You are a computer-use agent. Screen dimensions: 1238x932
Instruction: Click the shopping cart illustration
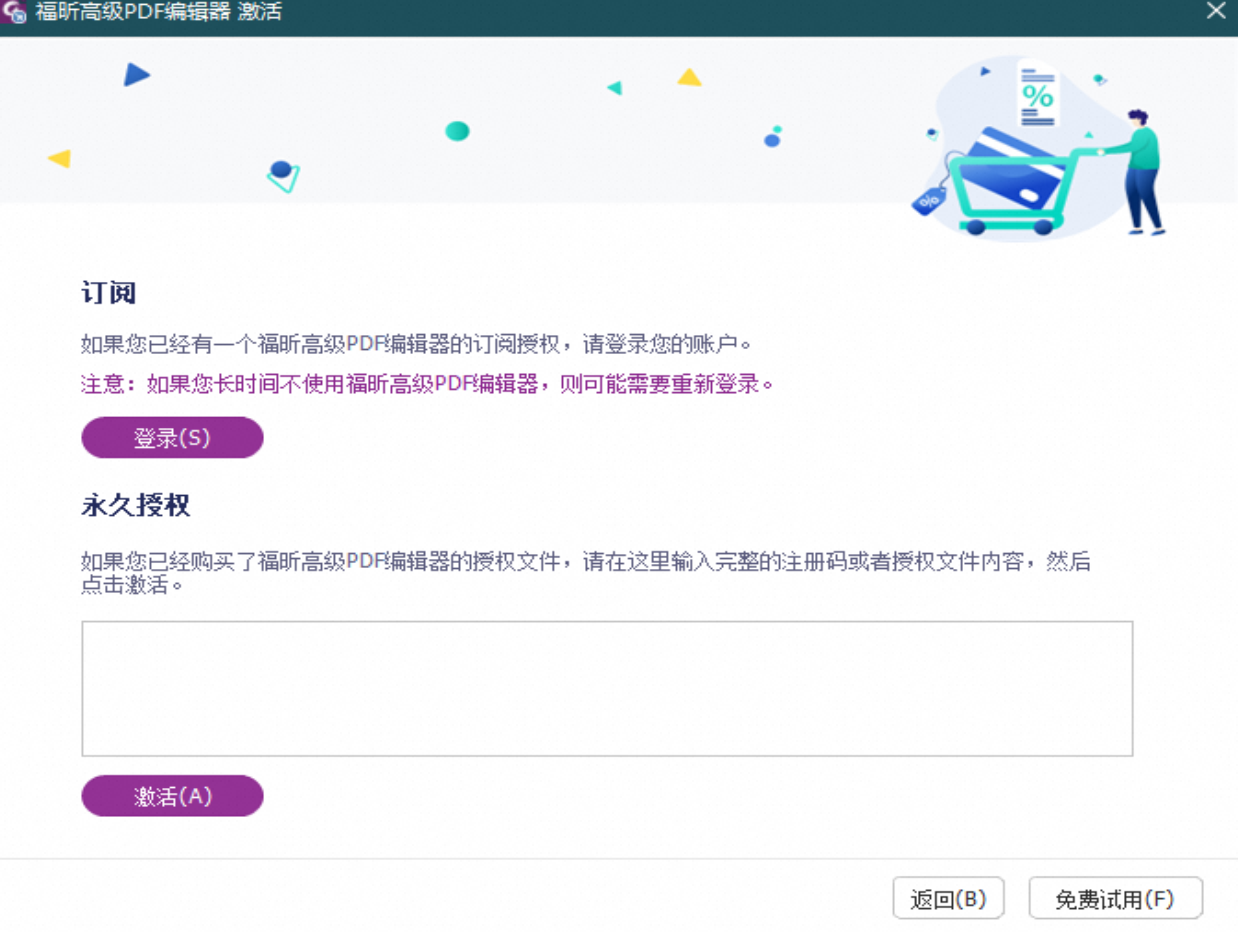click(x=1040, y=150)
